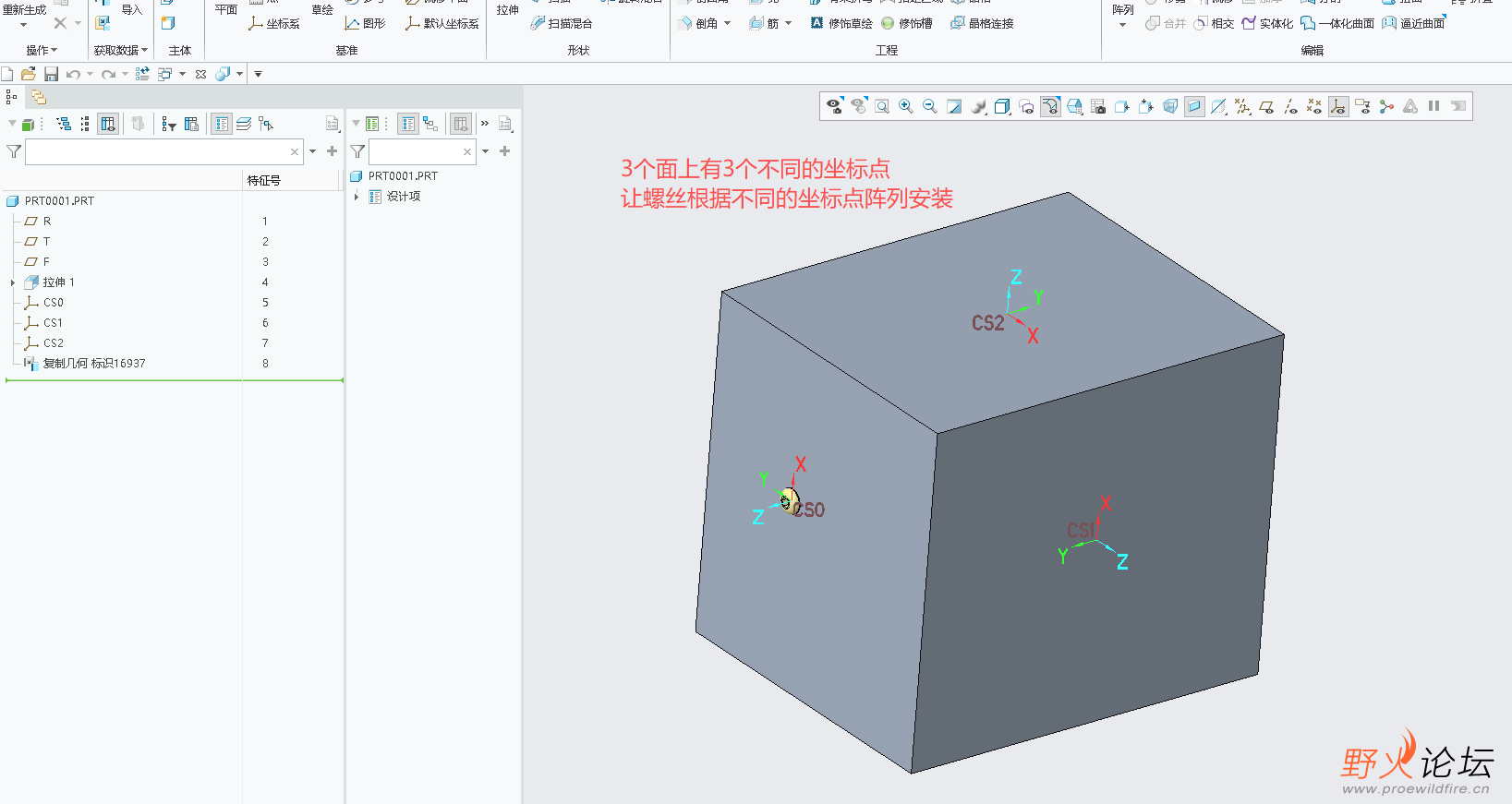
Task: Open the 获取数据 group dropdown
Action: 120,51
